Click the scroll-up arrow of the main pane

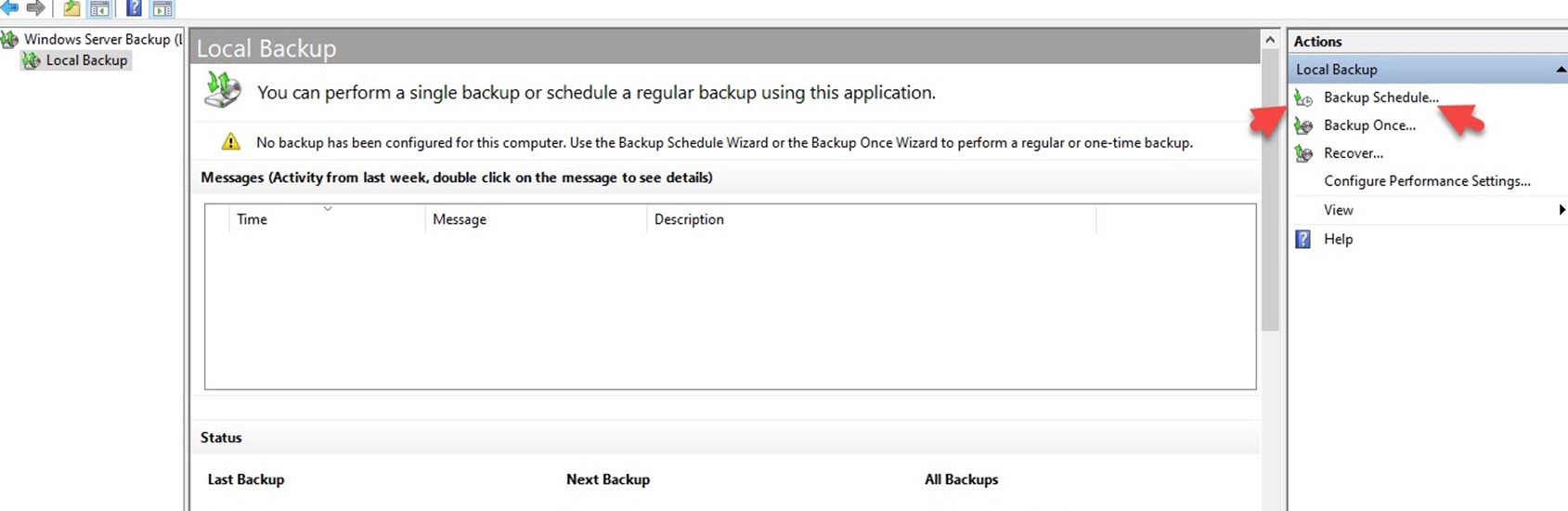[1270, 39]
